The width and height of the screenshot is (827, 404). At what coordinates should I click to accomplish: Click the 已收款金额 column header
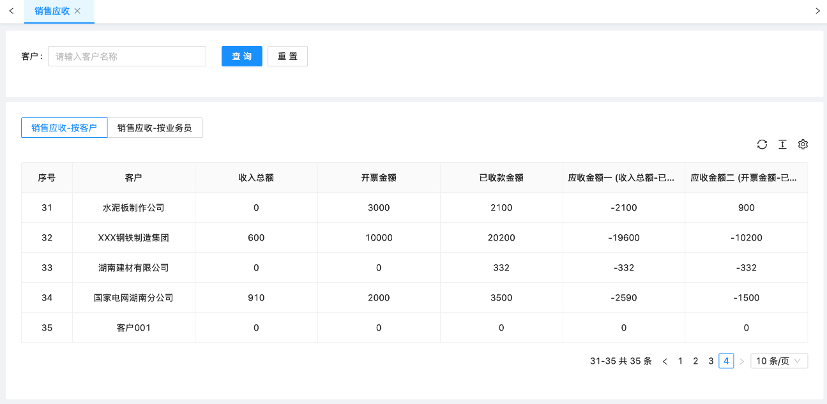click(x=501, y=178)
